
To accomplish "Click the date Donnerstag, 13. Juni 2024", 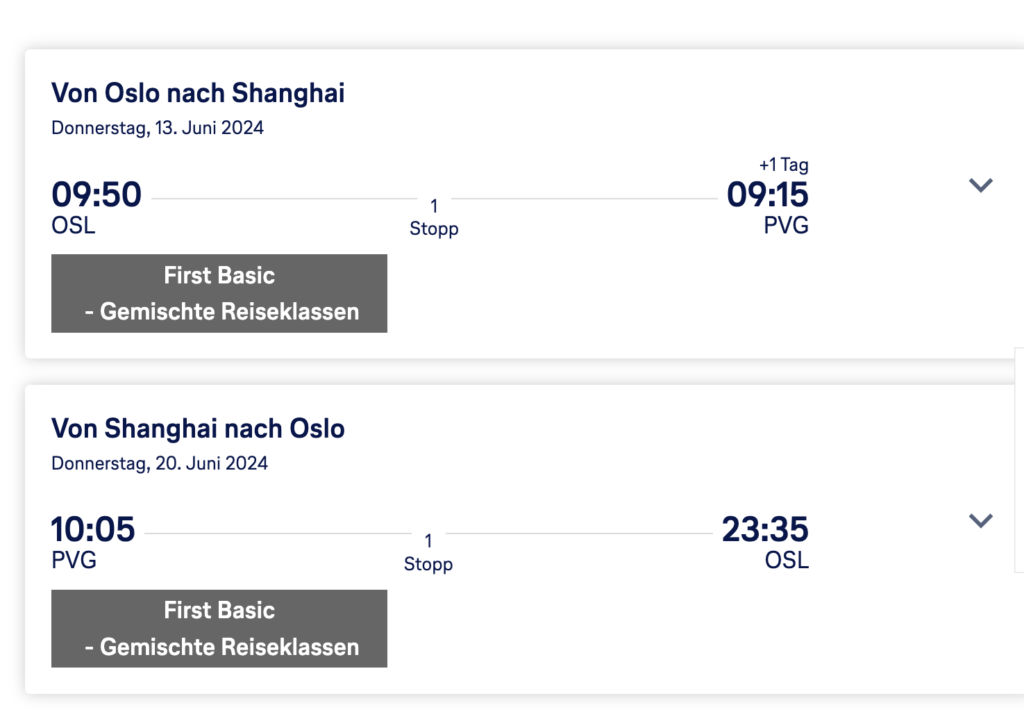I will coord(158,128).
